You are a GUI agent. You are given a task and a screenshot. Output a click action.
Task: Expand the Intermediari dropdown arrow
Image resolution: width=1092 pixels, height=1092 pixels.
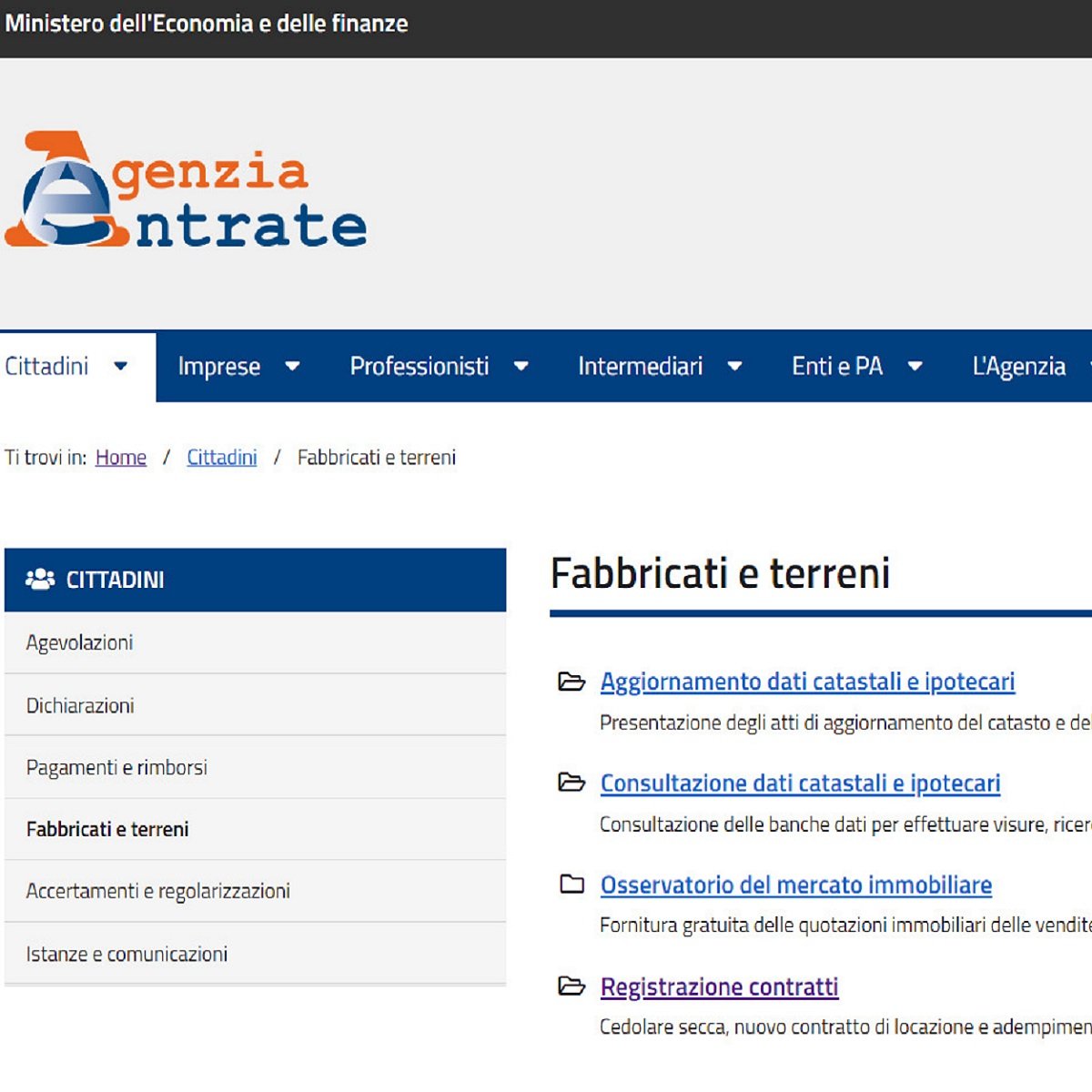coord(734,366)
